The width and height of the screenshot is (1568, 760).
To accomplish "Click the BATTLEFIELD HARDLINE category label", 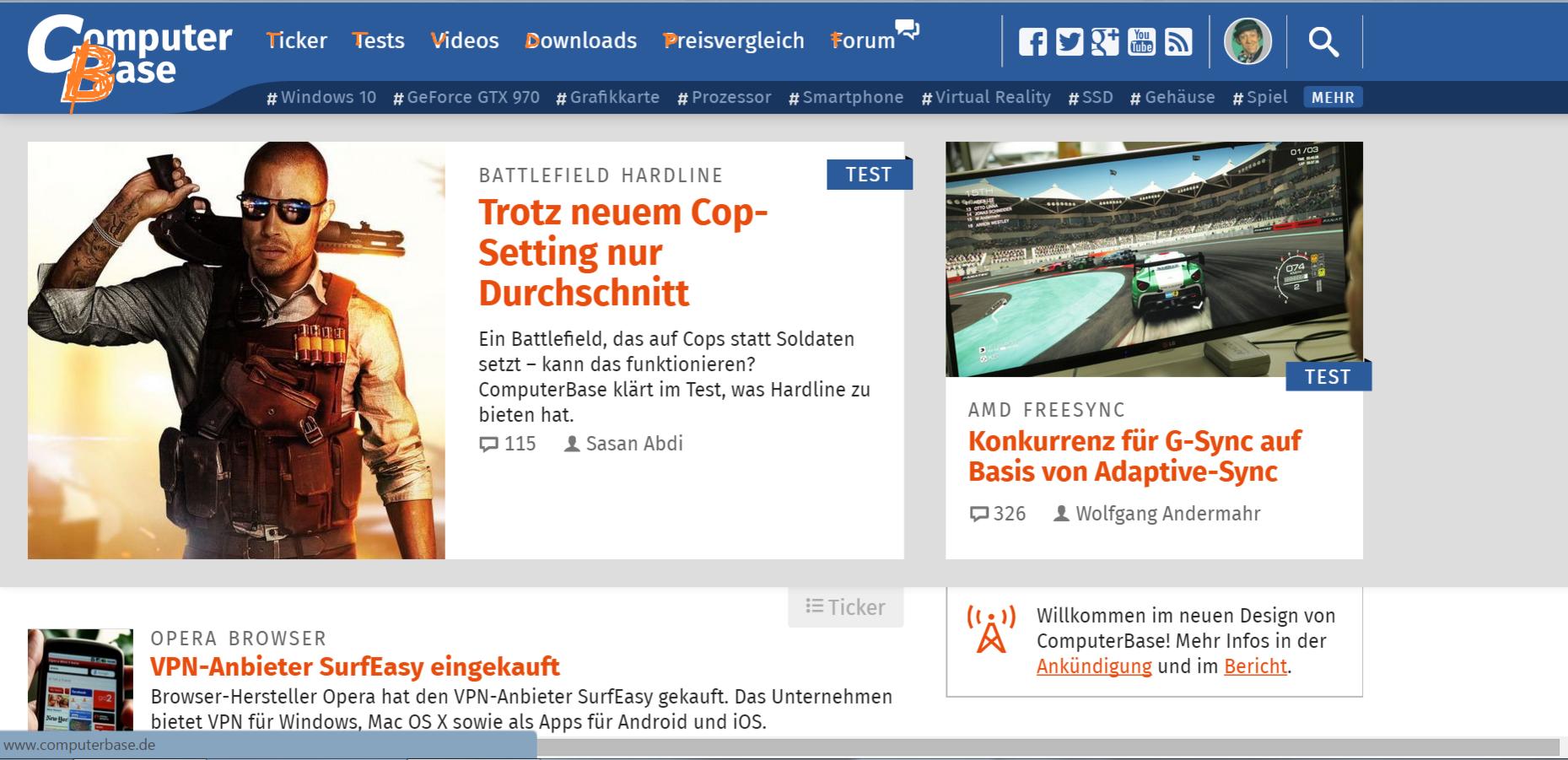I will pyautogui.click(x=601, y=175).
